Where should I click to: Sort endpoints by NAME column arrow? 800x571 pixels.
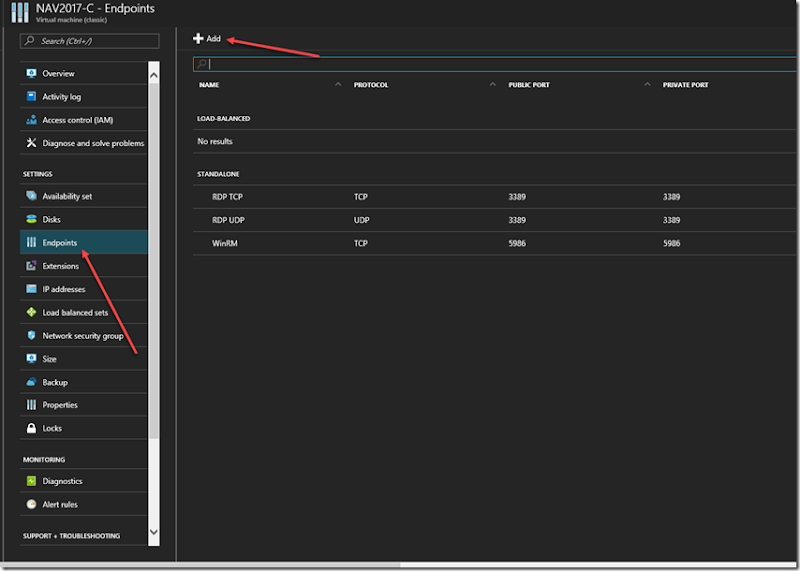click(x=338, y=84)
